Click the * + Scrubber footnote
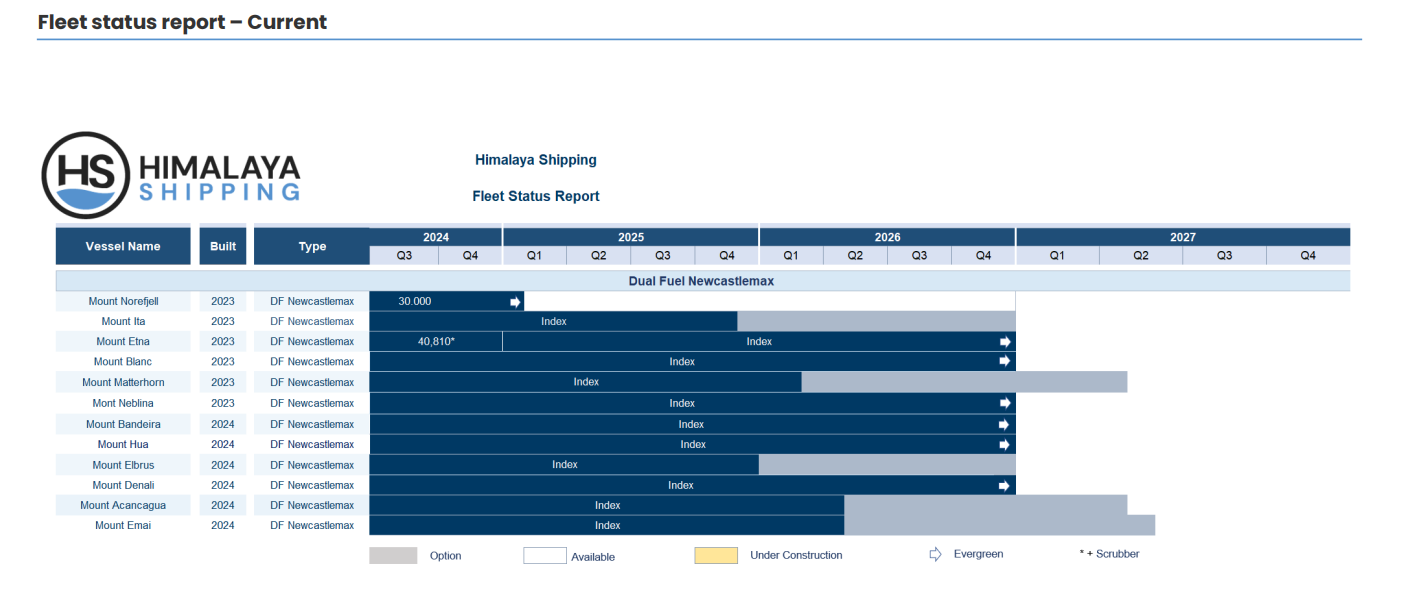The height and width of the screenshot is (610, 1403). pyautogui.click(x=1109, y=554)
